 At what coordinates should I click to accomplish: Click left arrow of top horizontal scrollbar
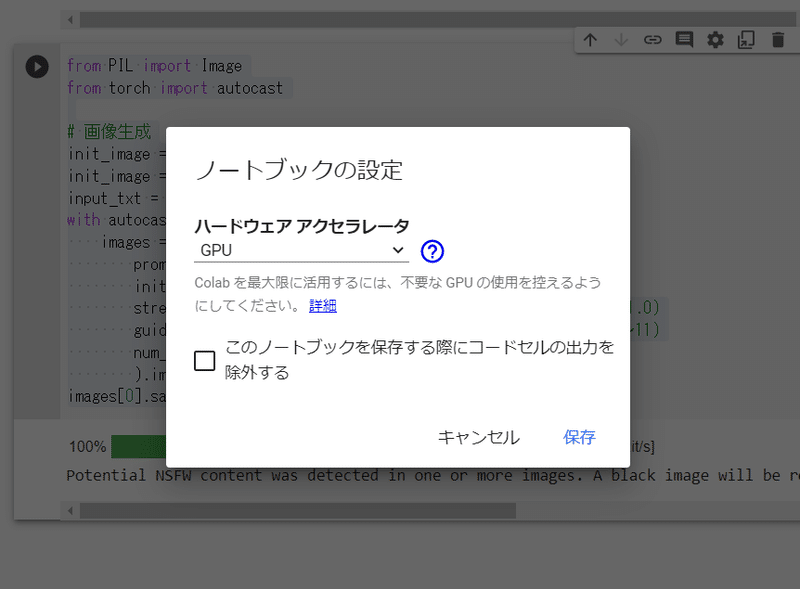(x=70, y=20)
